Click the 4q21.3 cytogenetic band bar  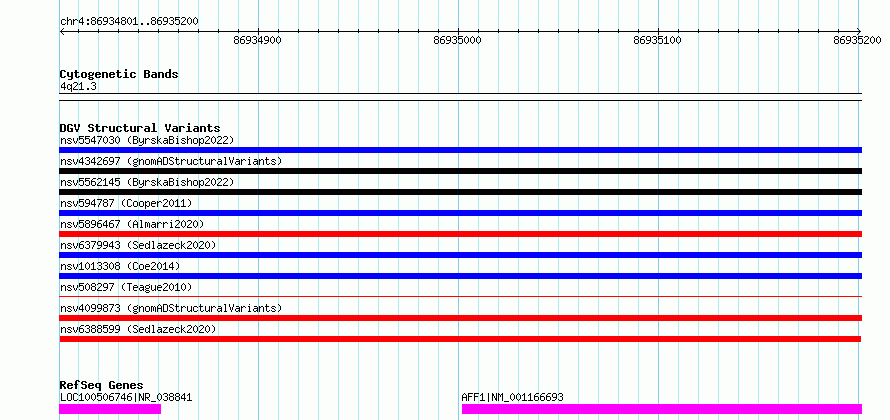[460, 97]
